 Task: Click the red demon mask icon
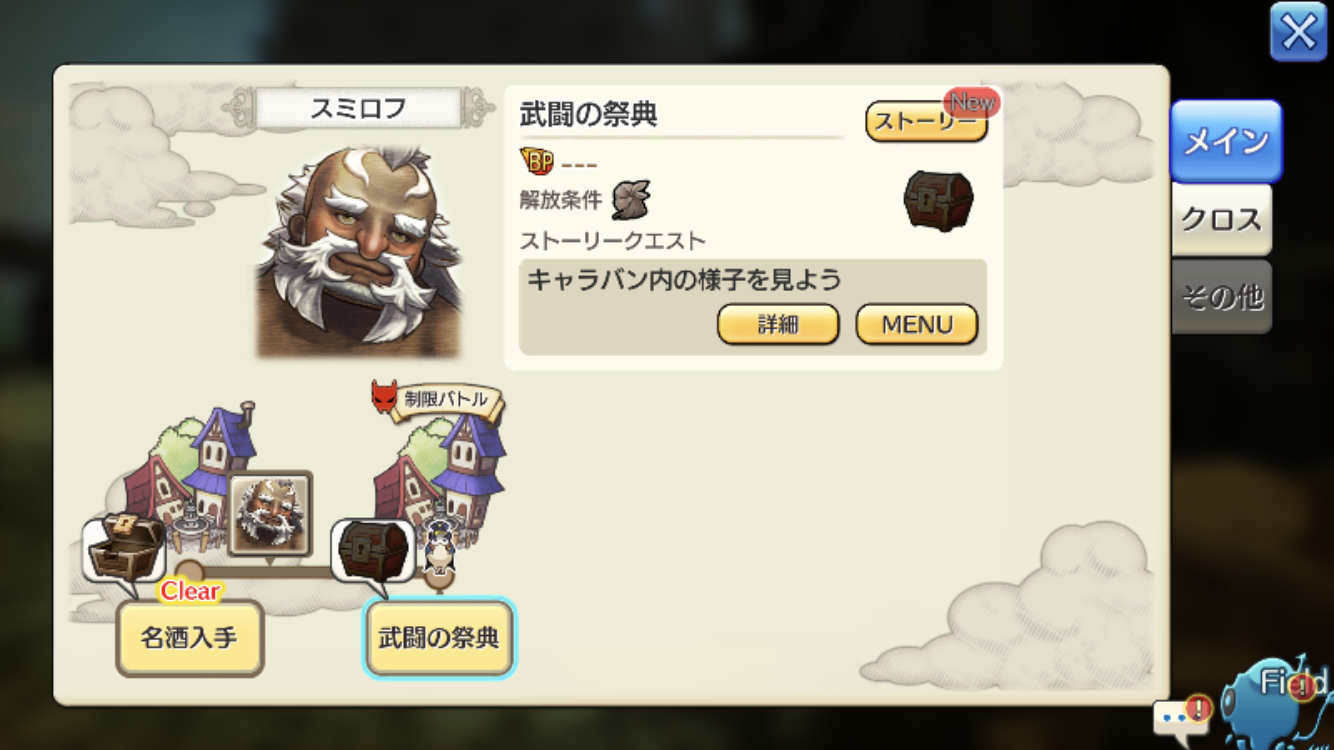click(384, 396)
